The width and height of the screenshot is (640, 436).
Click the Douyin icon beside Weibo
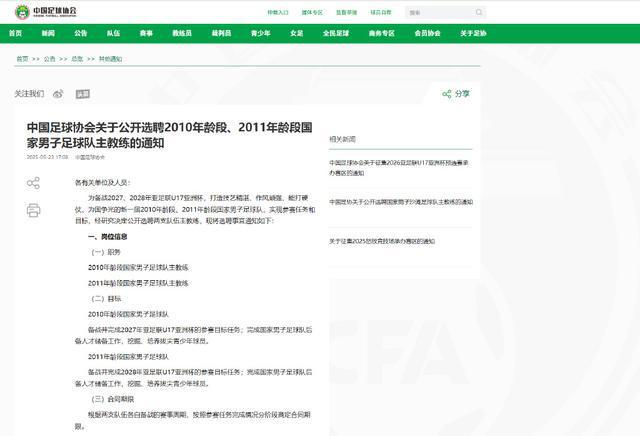click(82, 93)
